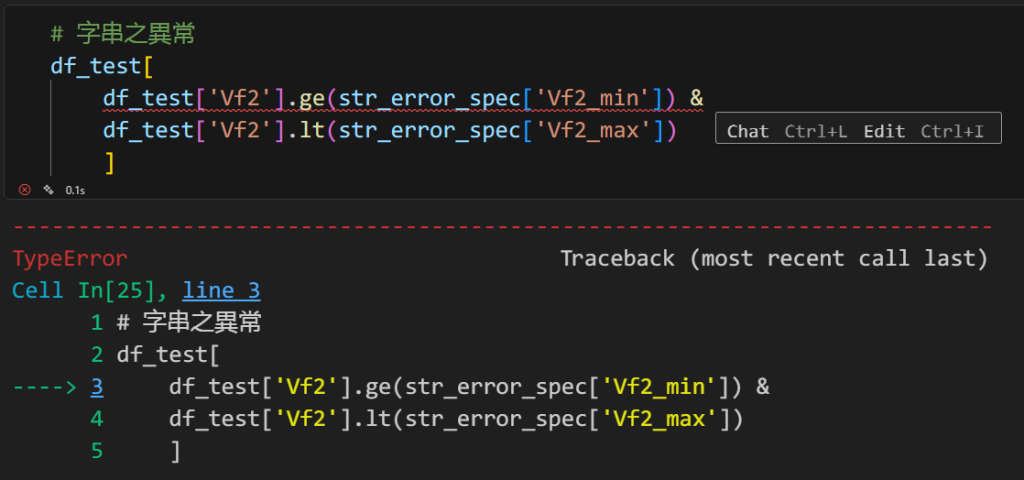Select the red TypeError label in the output

70,259
